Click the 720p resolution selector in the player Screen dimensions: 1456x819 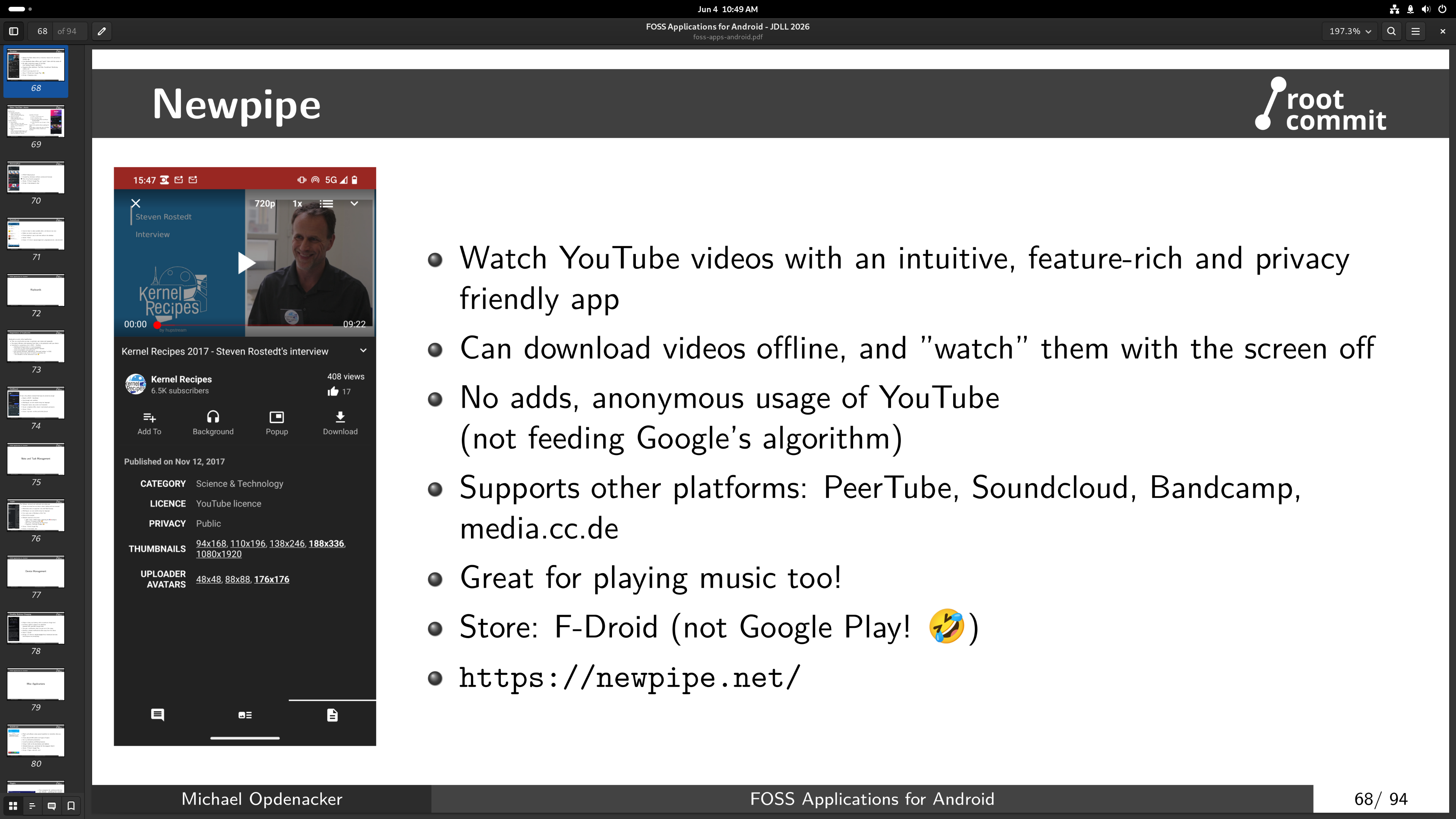[265, 204]
